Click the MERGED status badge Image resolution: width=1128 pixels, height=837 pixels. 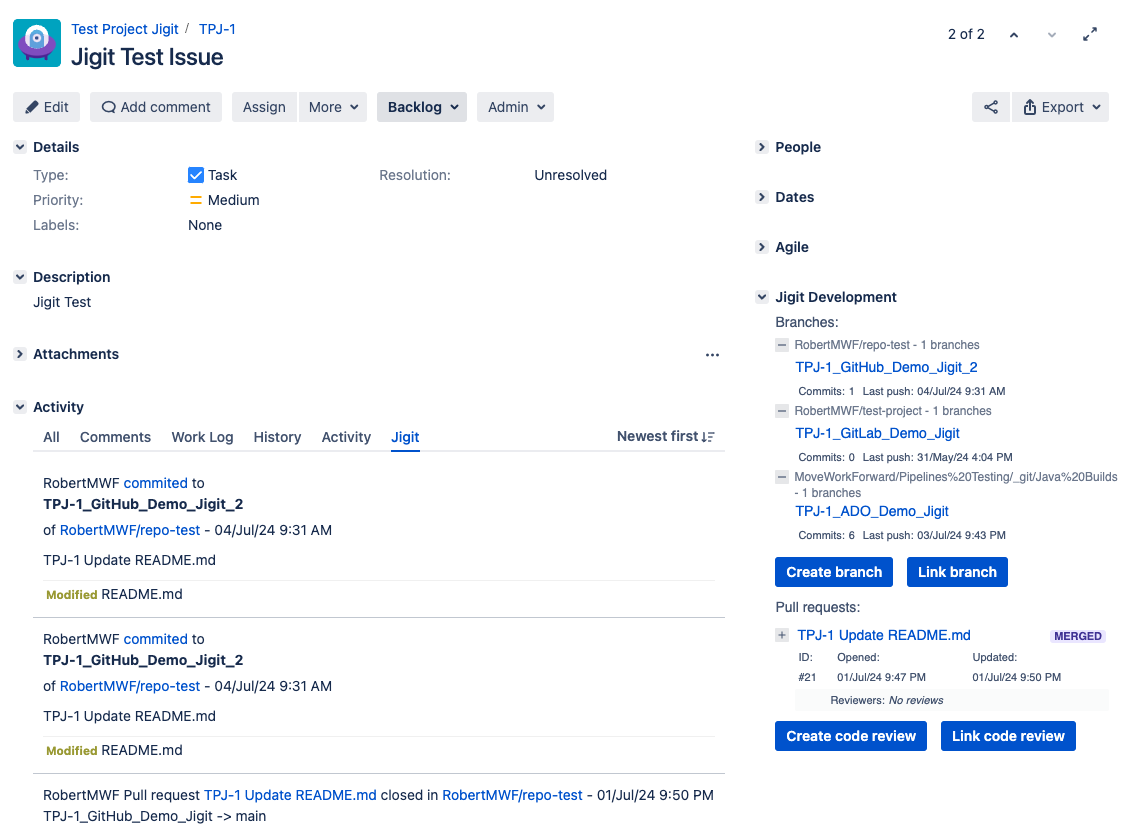tap(1078, 635)
